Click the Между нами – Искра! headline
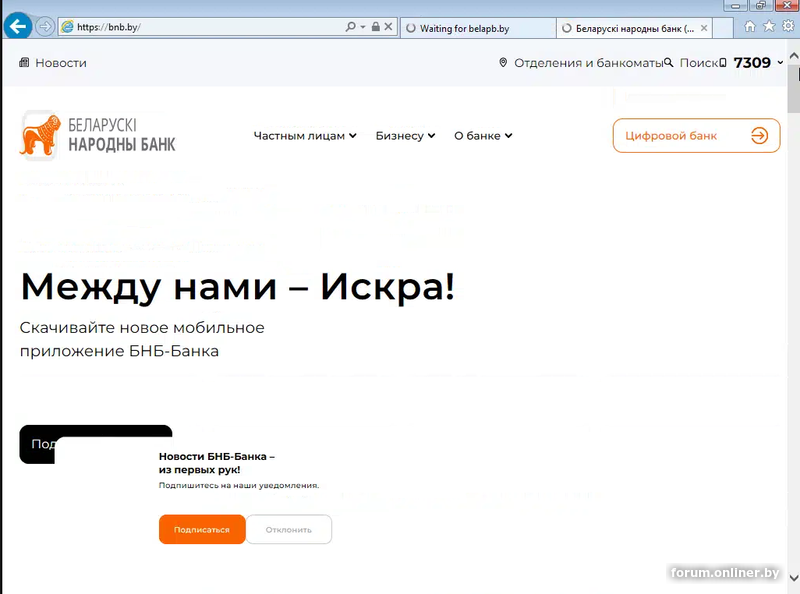Viewport: 800px width, 594px height. pyautogui.click(x=237, y=286)
